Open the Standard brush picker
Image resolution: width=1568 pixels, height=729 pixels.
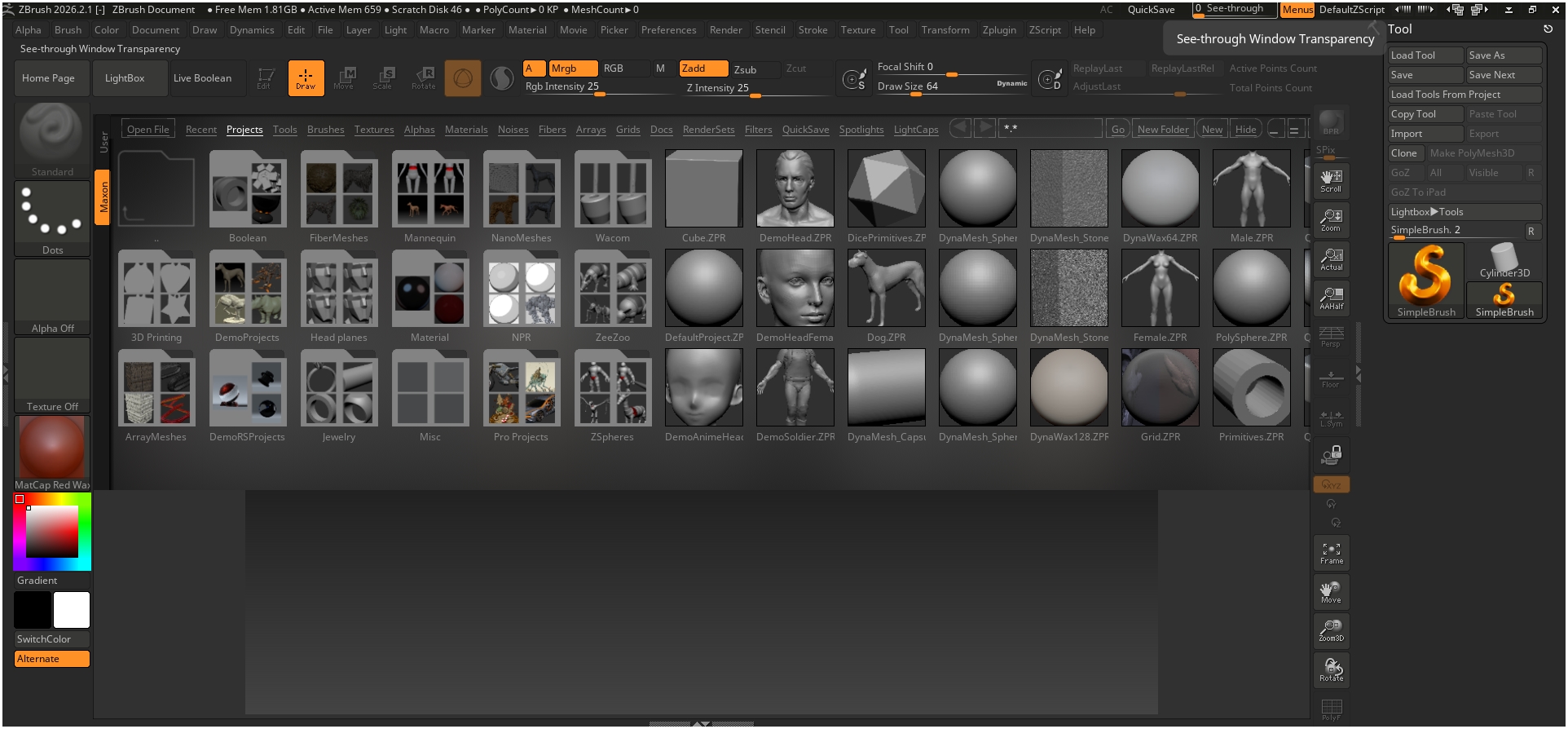point(52,140)
